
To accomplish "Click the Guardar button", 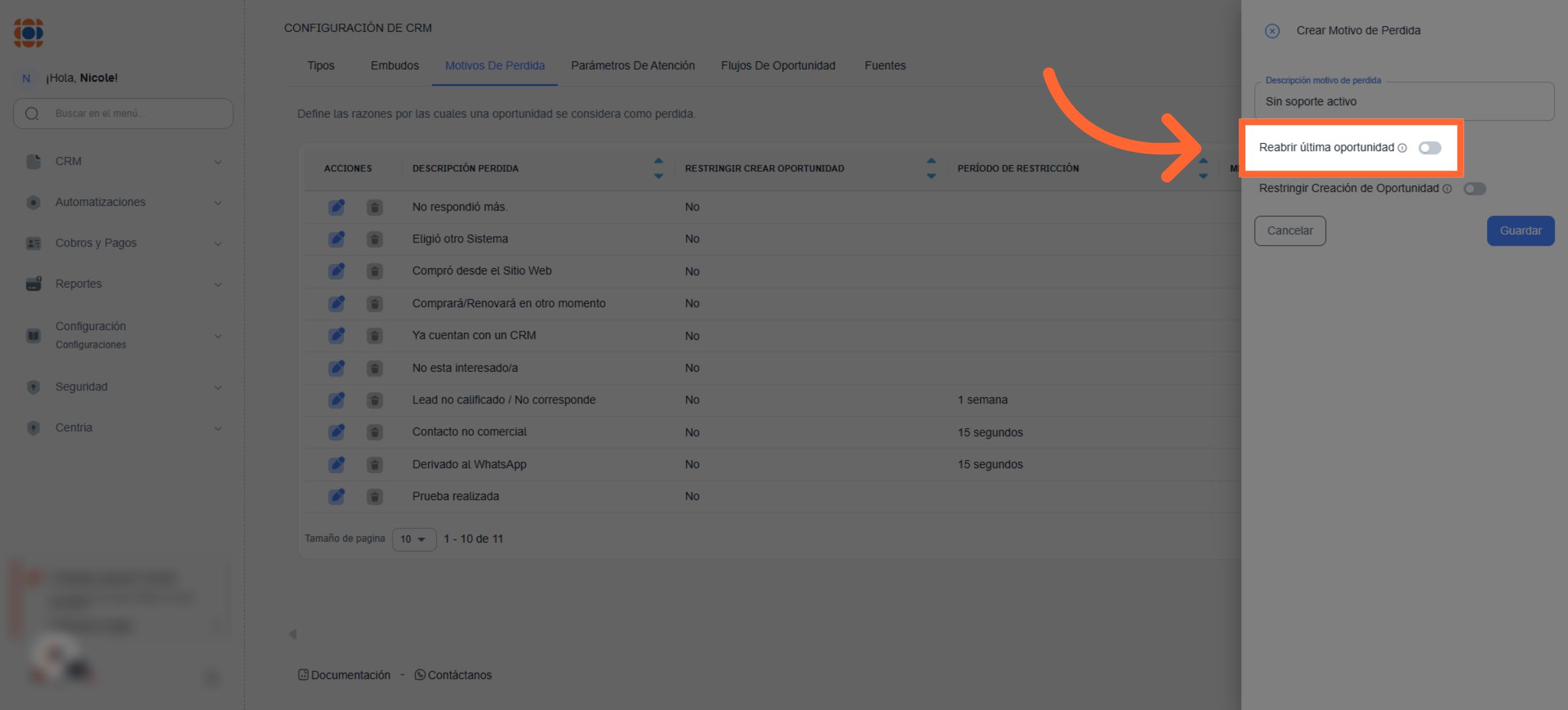I will (x=1520, y=231).
